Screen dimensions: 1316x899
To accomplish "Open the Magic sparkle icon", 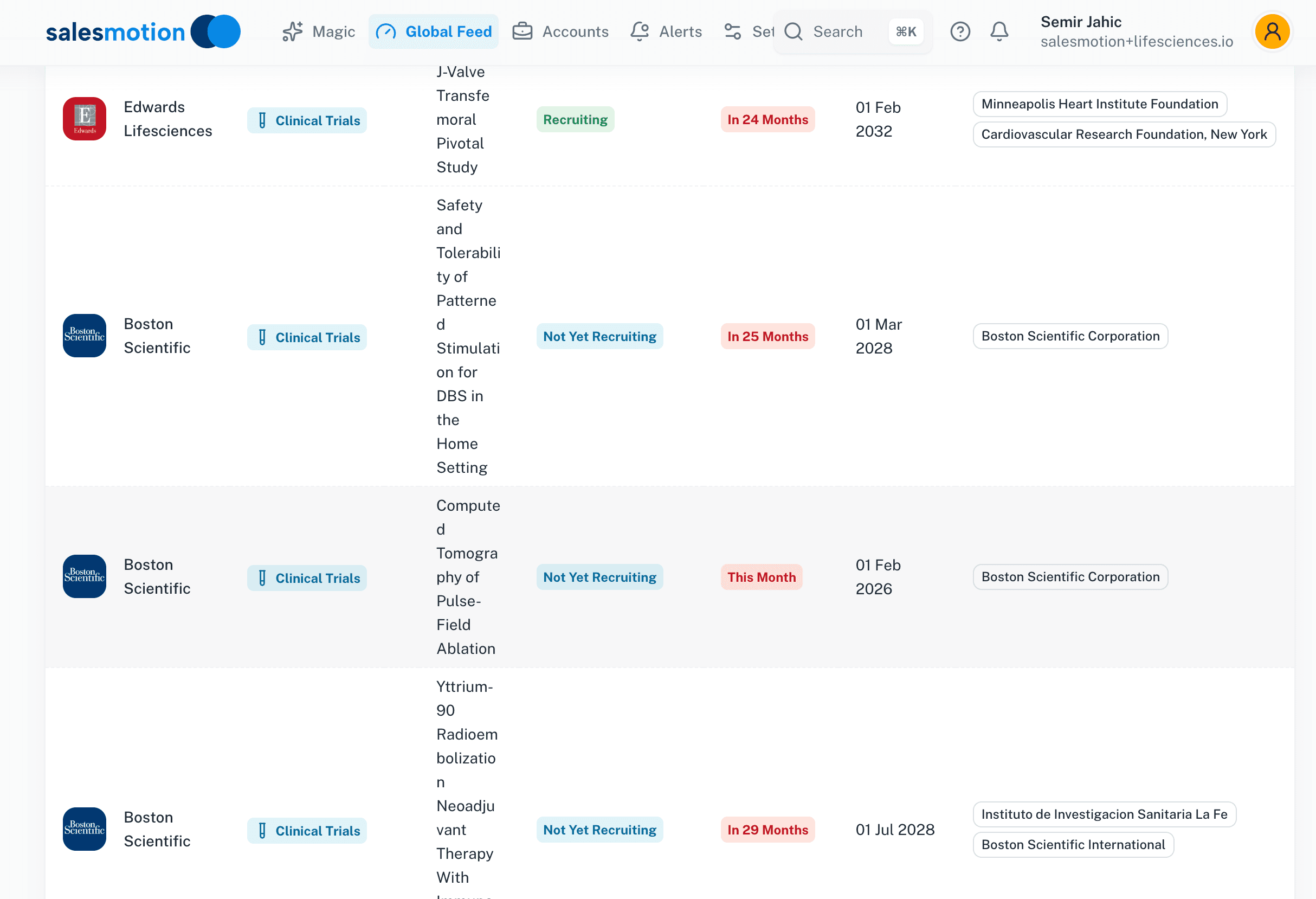I will (292, 32).
